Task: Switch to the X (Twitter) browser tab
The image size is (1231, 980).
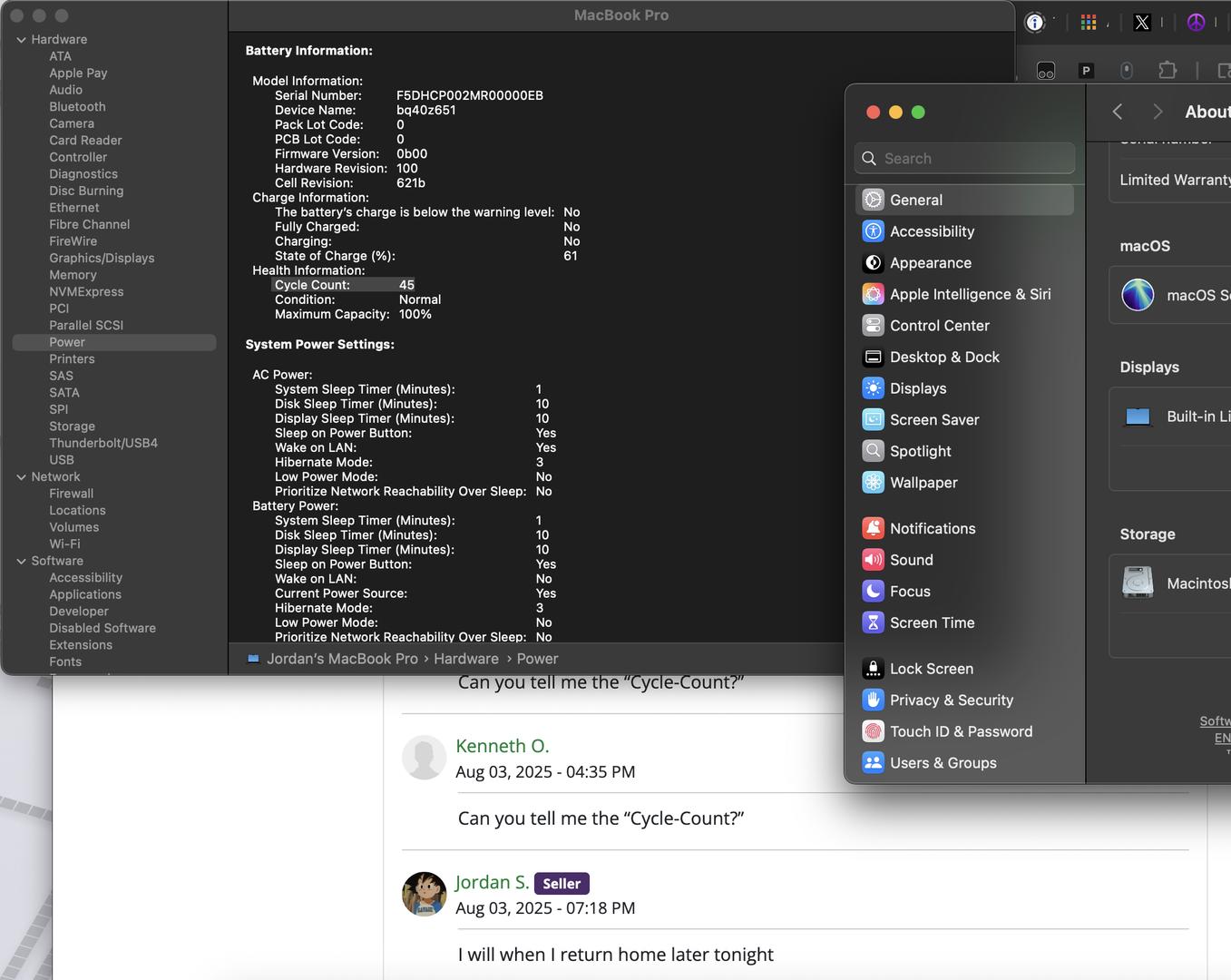Action: click(1142, 23)
